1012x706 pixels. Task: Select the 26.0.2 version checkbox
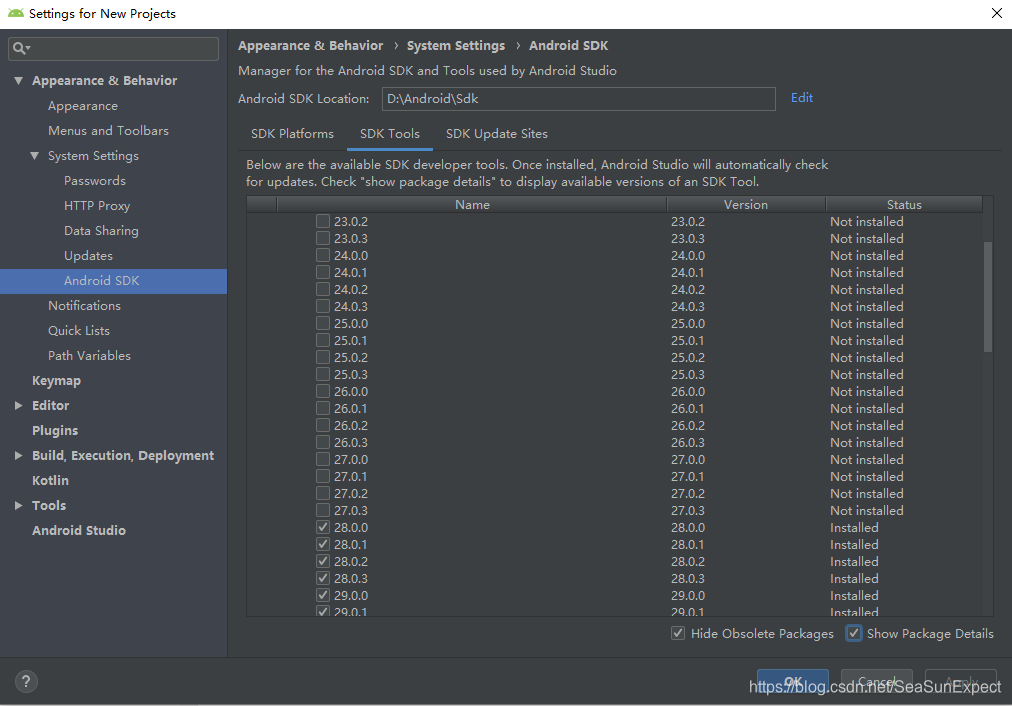tap(323, 425)
